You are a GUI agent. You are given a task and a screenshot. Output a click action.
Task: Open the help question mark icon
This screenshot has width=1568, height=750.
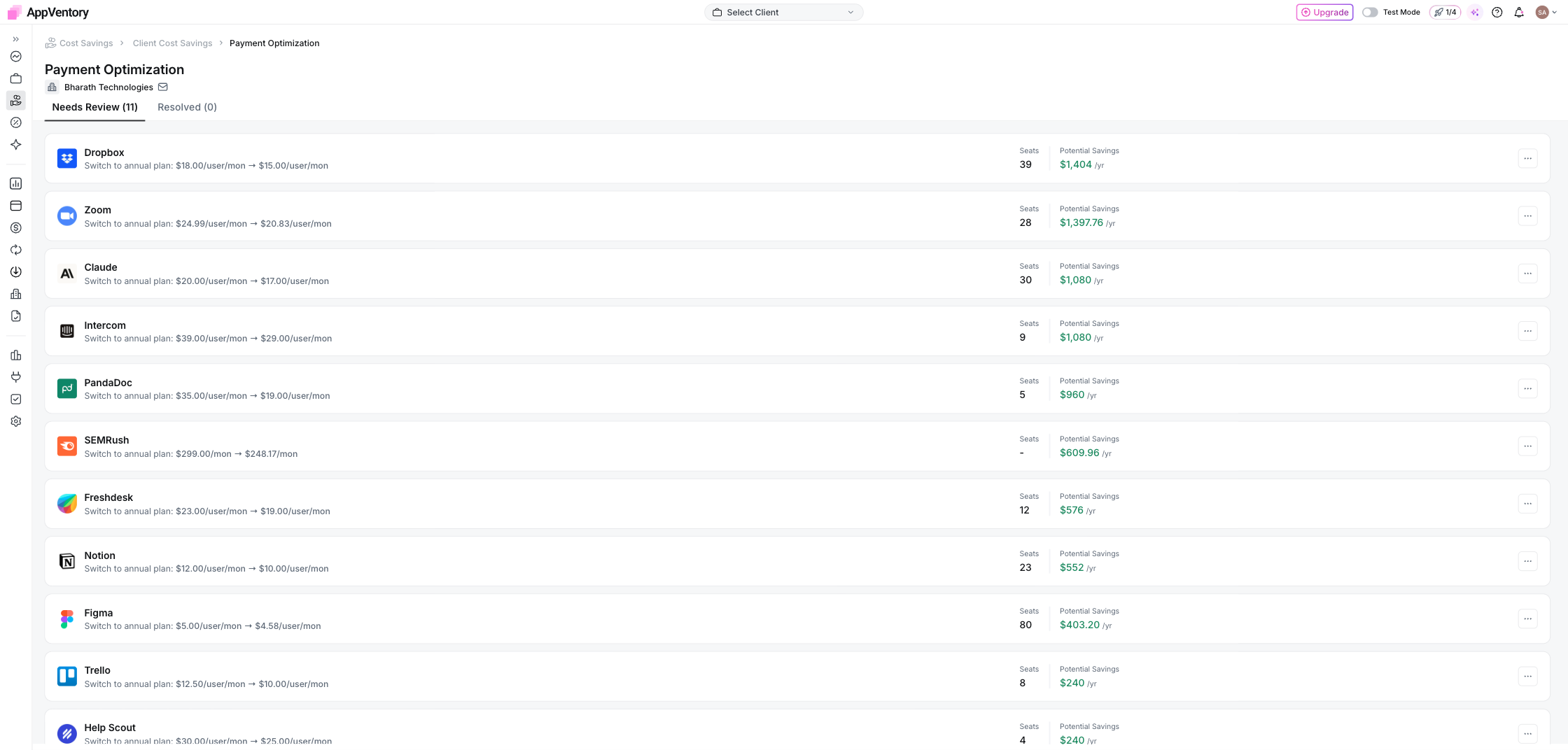tap(1497, 13)
